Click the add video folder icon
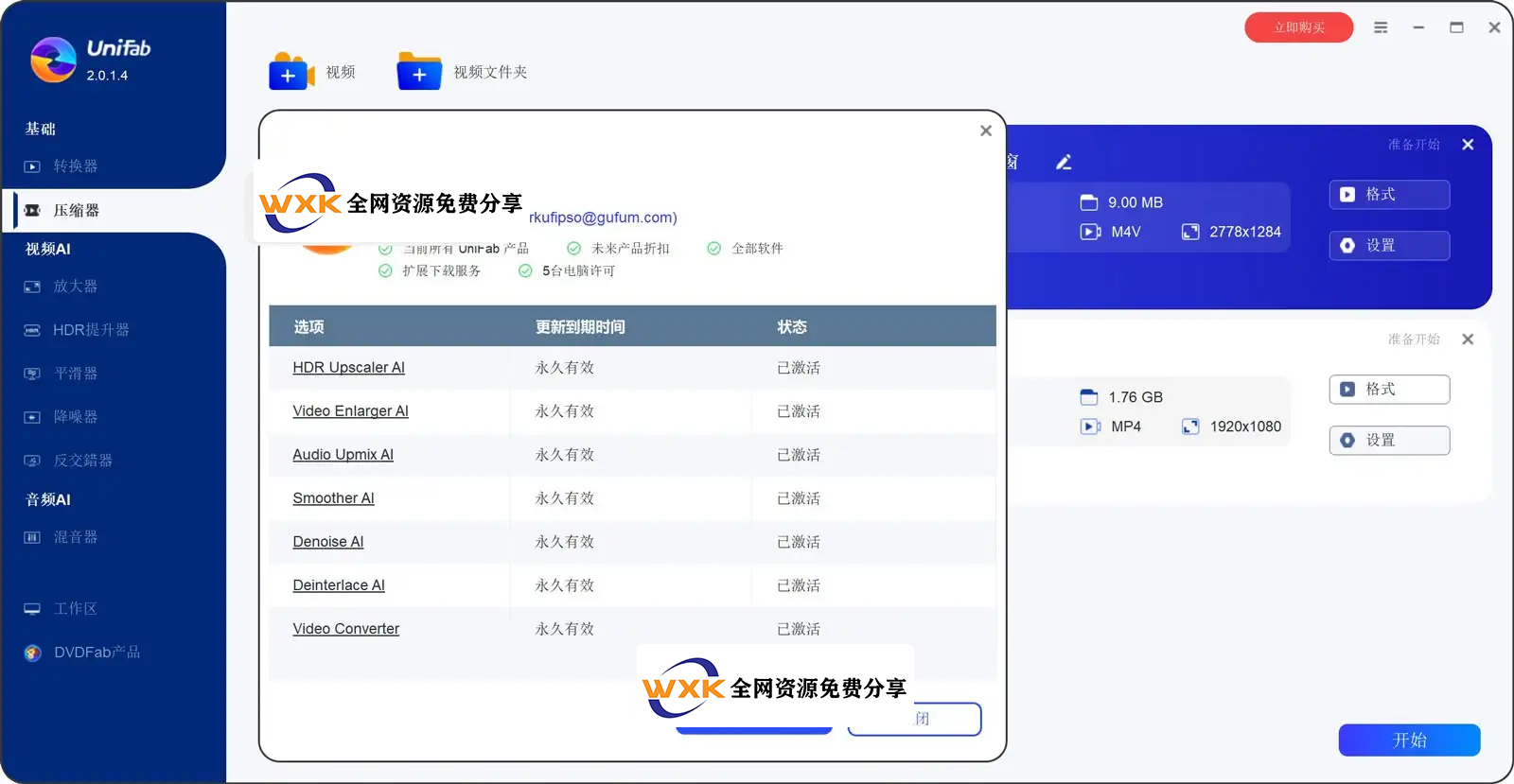Screen dimensions: 1514x784 [419, 72]
